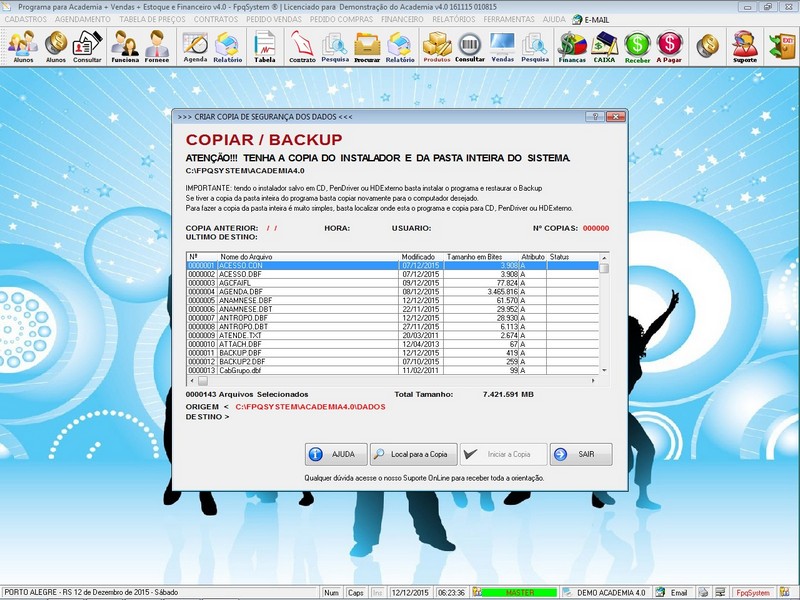Viewport: 800px width, 600px height.
Task: Click the horizontal scrollbar right arrow
Action: pyautogui.click(x=593, y=381)
